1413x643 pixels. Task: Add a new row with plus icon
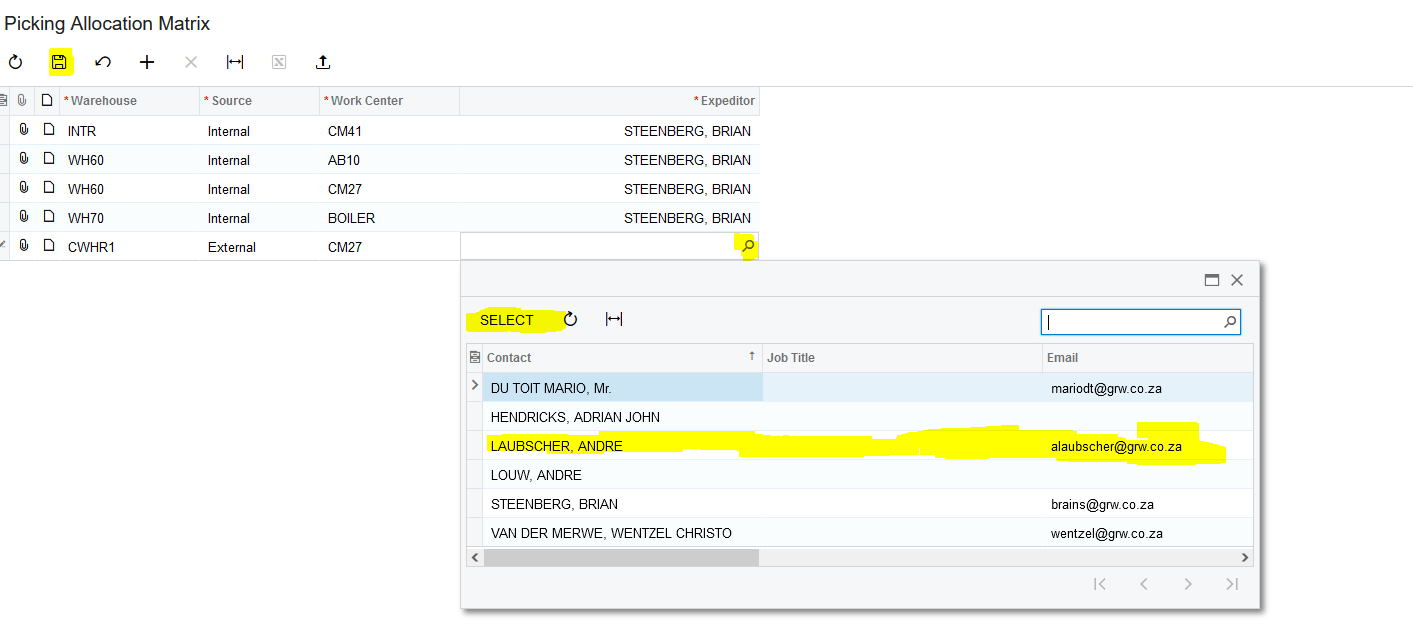pos(147,62)
